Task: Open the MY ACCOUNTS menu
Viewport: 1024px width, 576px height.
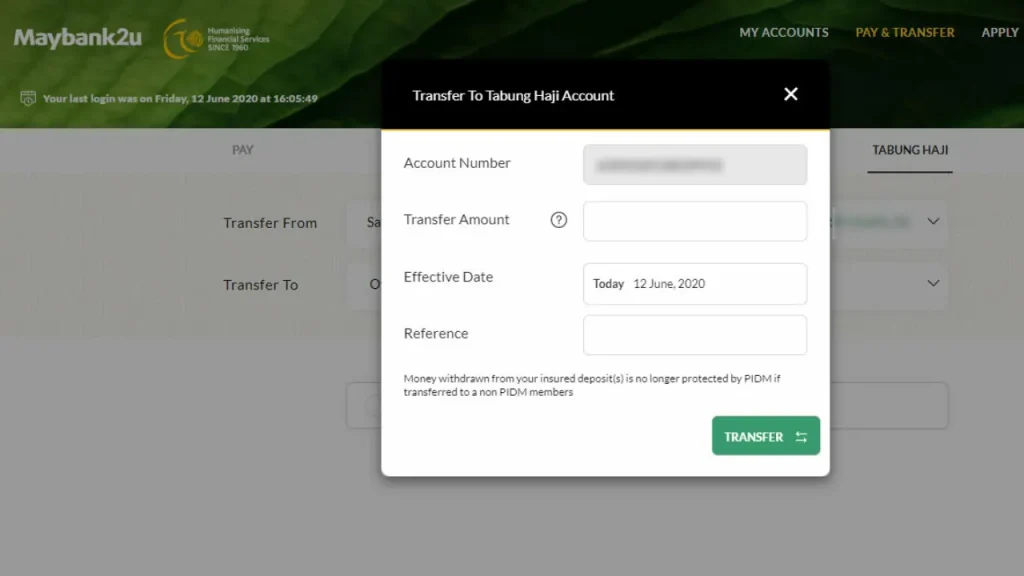Action: coord(784,32)
